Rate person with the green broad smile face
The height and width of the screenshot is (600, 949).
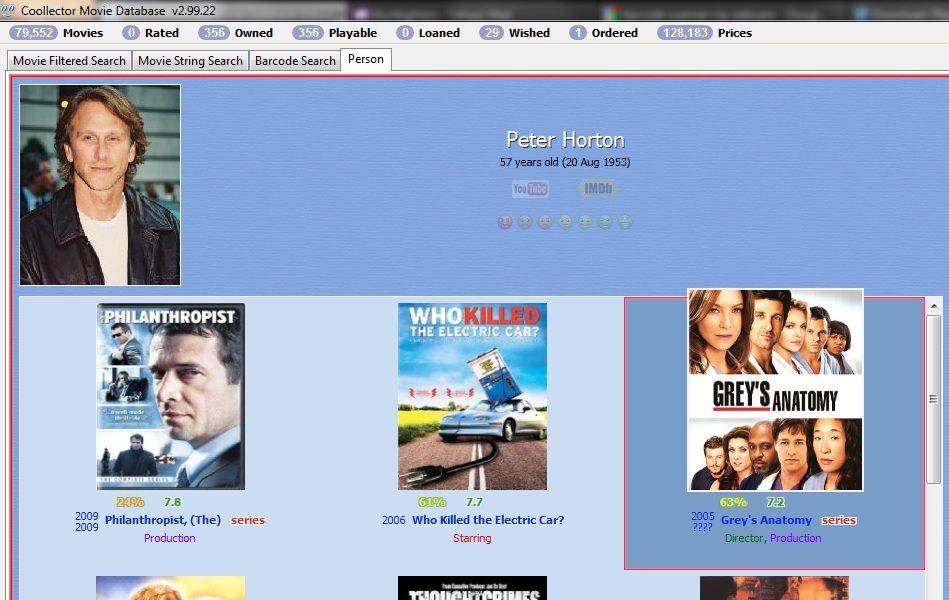coord(605,222)
